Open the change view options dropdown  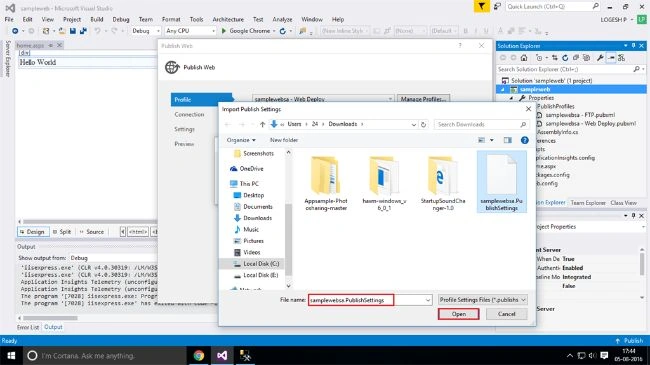pos(492,140)
